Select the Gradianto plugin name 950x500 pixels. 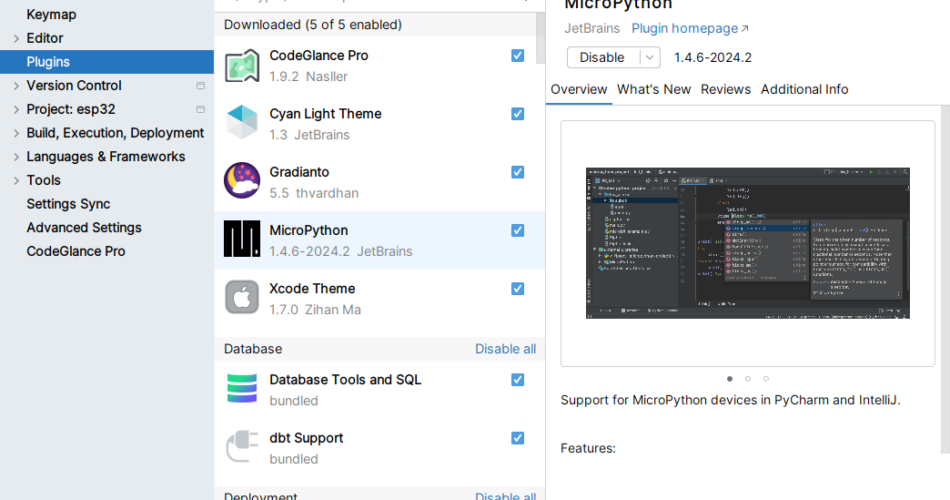pyautogui.click(x=299, y=172)
